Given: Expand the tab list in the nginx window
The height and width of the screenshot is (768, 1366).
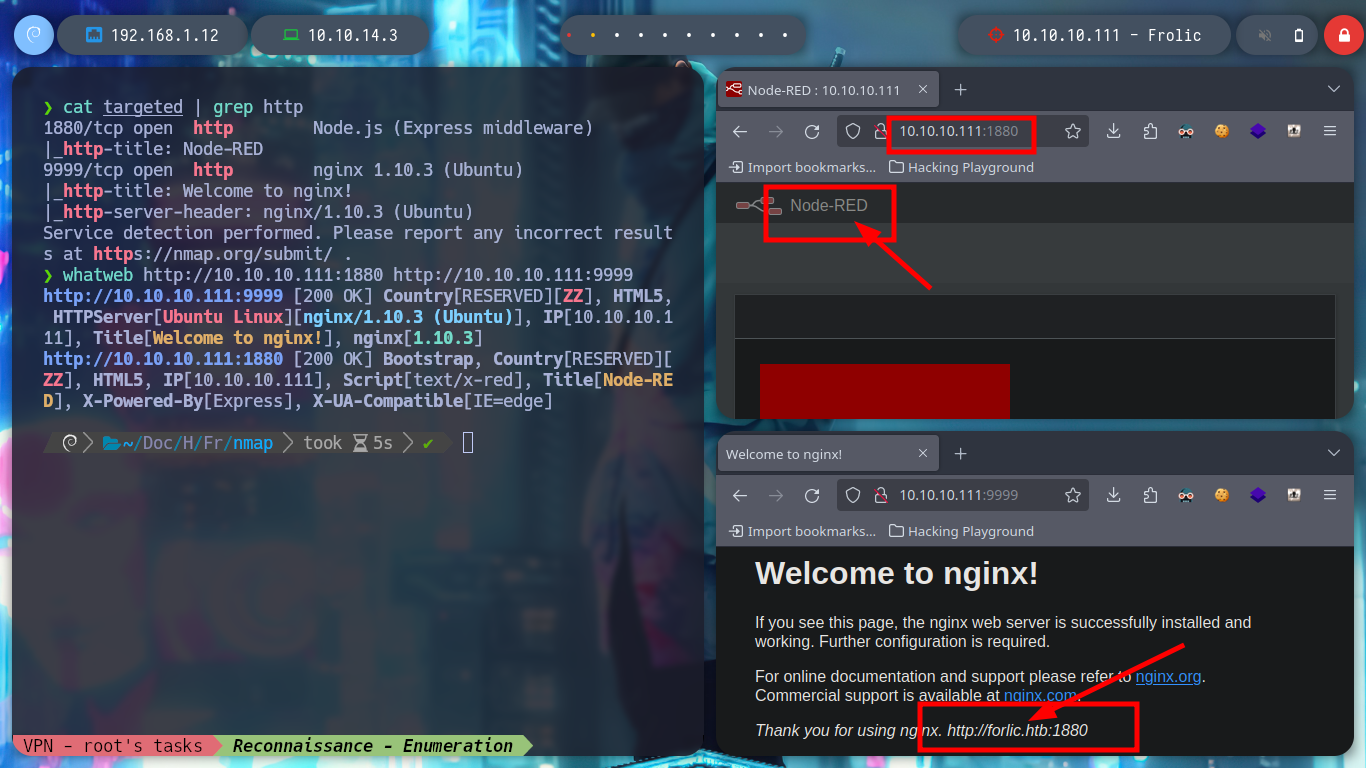Looking at the screenshot, I should 1333,454.
